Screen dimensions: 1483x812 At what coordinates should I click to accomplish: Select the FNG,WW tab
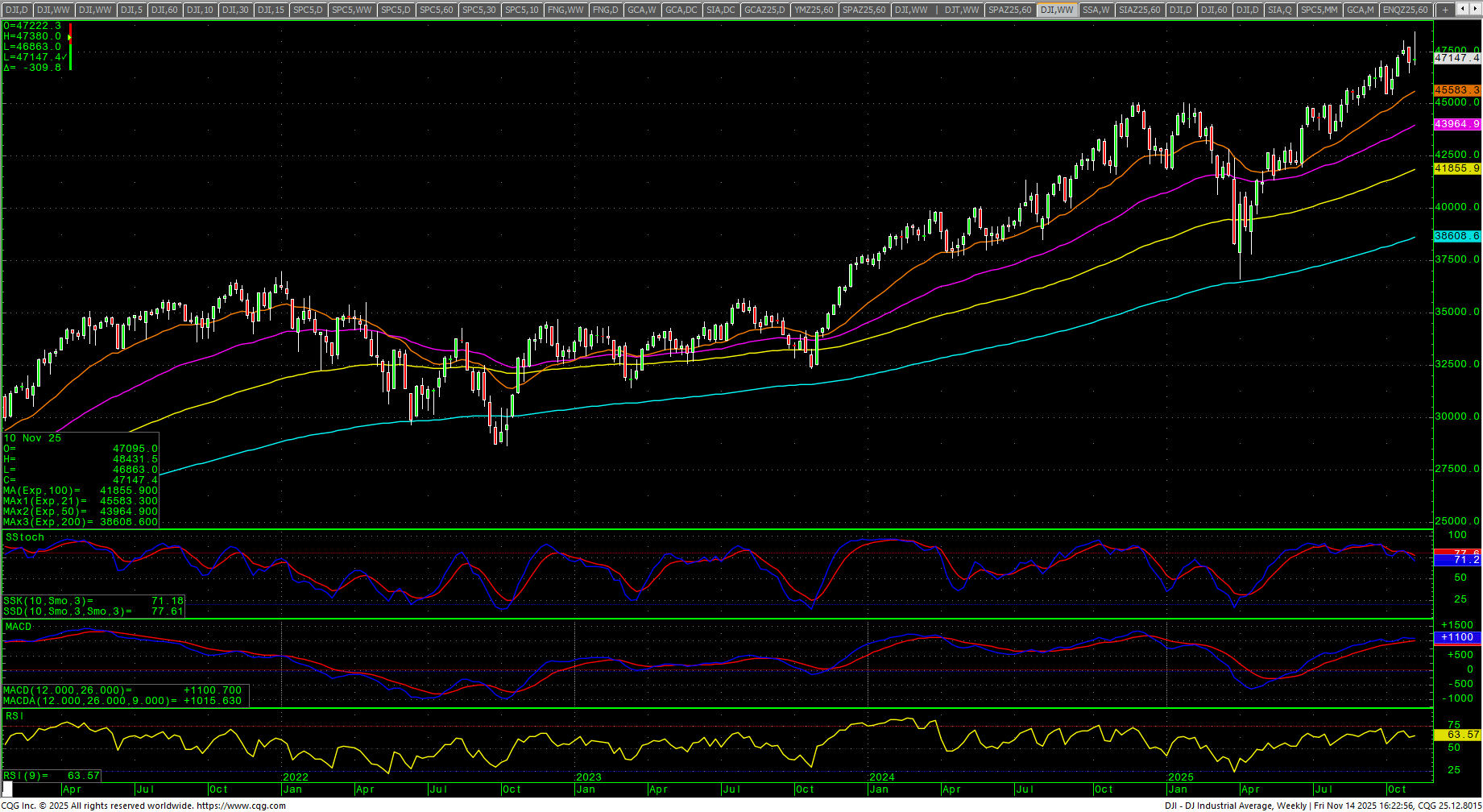(x=565, y=10)
